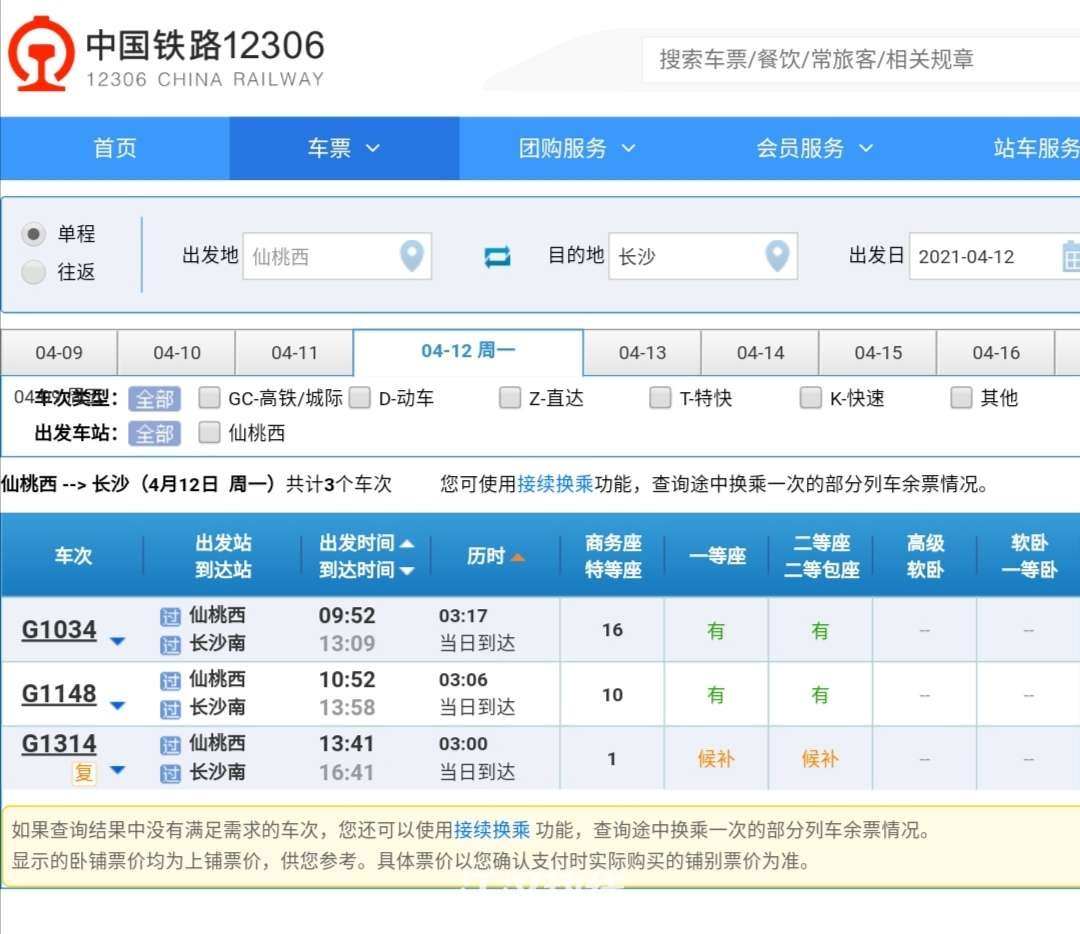Switch to the 04-10 date tab
The image size is (1080, 934).
click(x=177, y=353)
